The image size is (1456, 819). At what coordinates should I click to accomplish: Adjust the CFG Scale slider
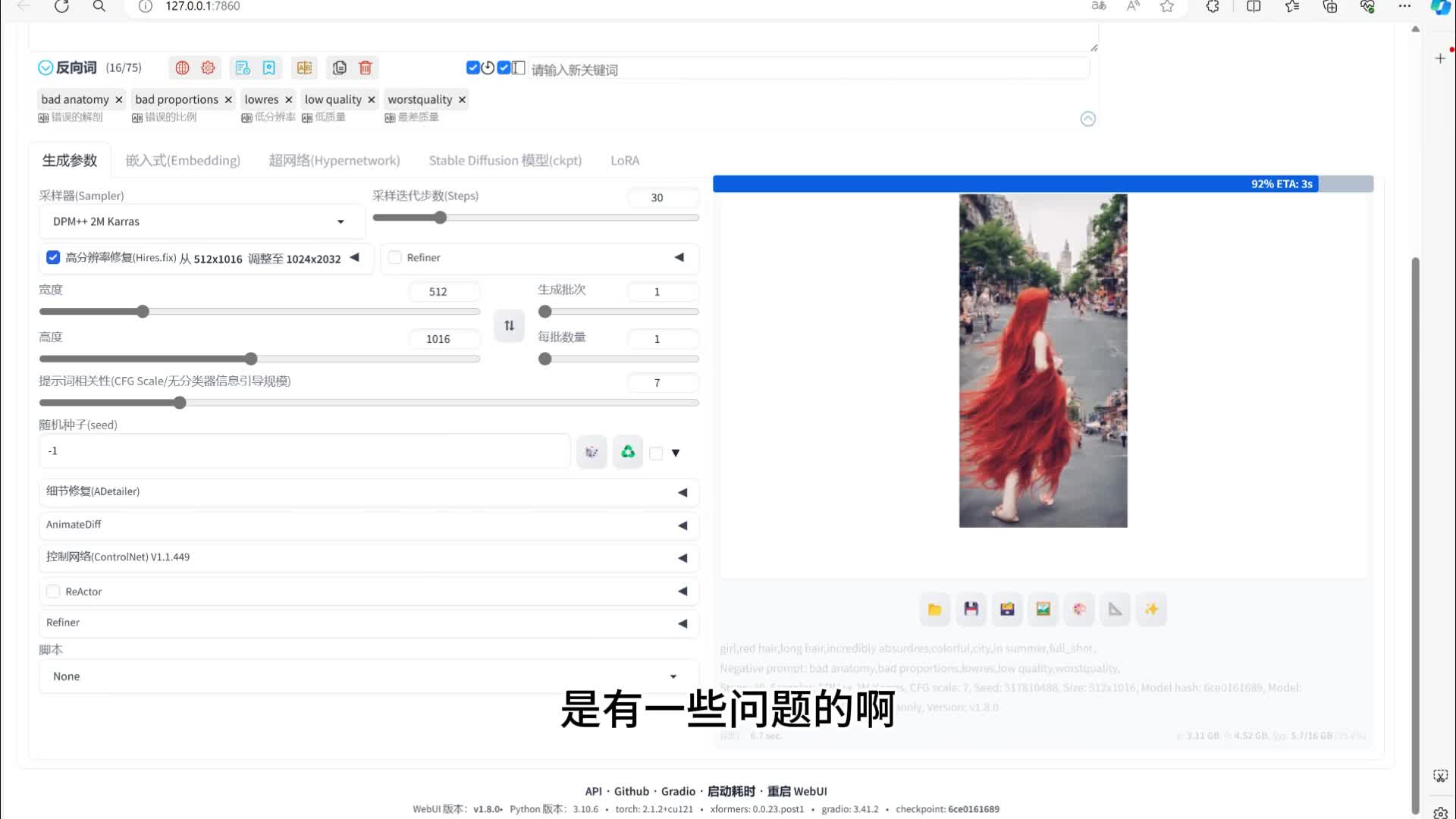(x=369, y=403)
